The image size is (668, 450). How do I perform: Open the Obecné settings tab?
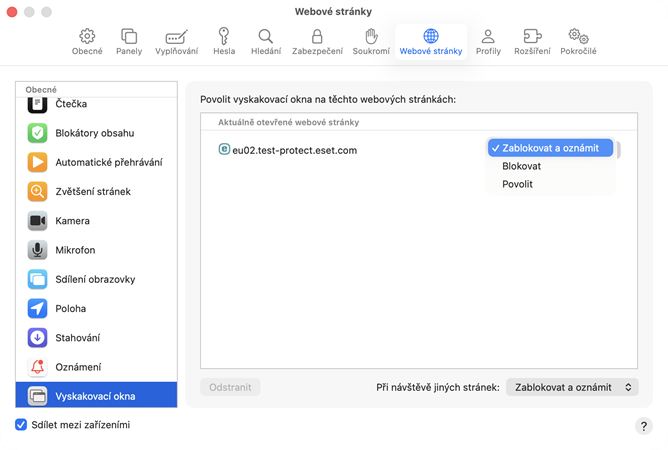point(87,41)
